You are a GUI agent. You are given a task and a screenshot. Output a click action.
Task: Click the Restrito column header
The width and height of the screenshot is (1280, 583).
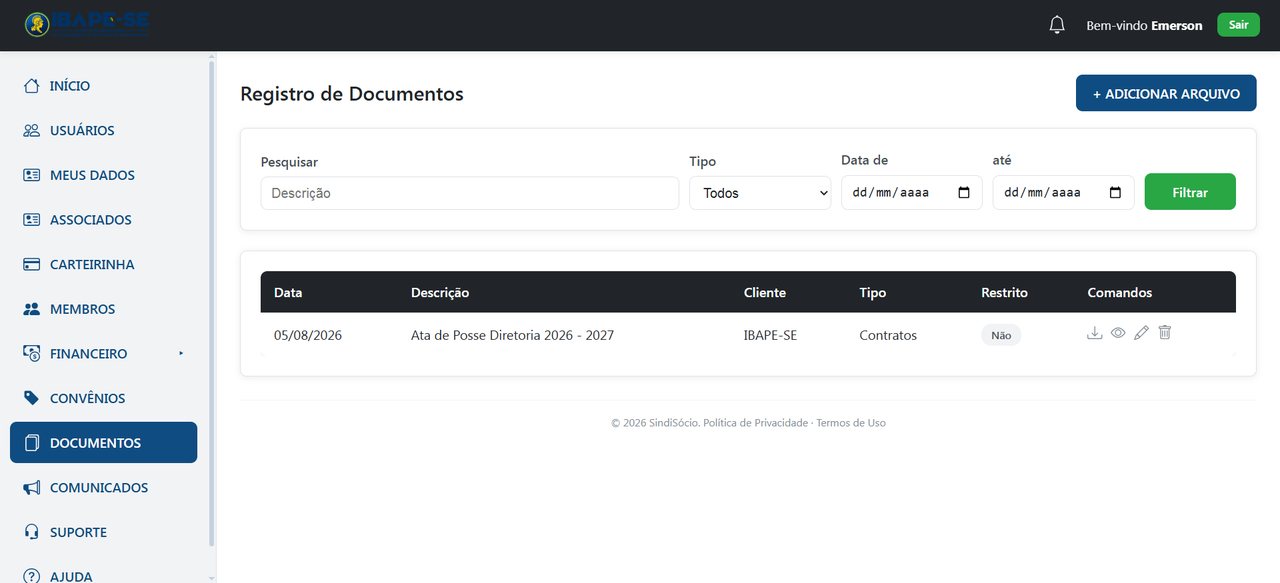(1004, 293)
